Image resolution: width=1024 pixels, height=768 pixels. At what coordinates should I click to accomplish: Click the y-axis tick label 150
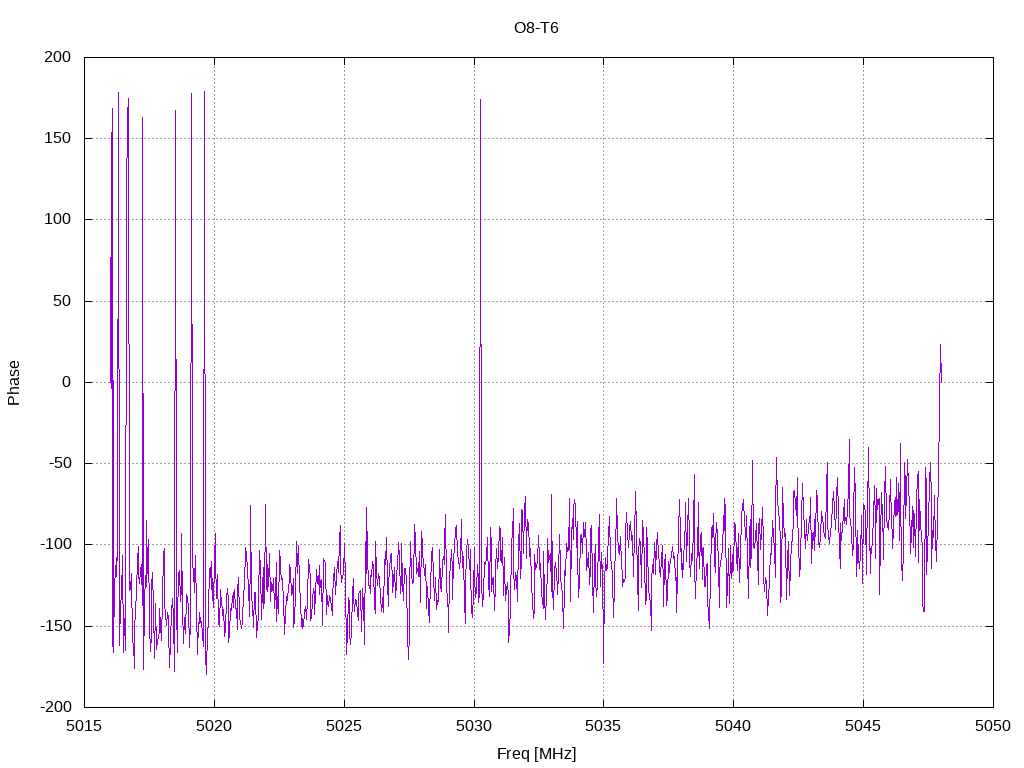pyautogui.click(x=57, y=138)
